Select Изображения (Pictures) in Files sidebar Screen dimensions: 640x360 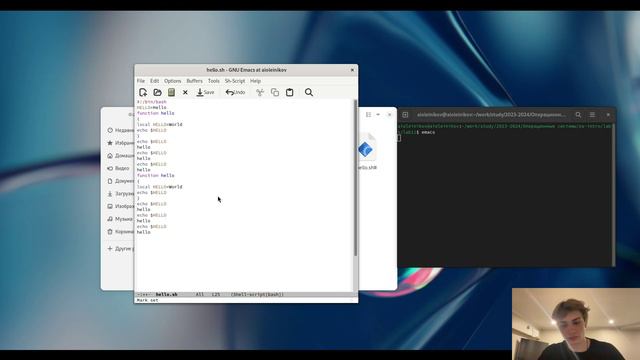click(121, 206)
